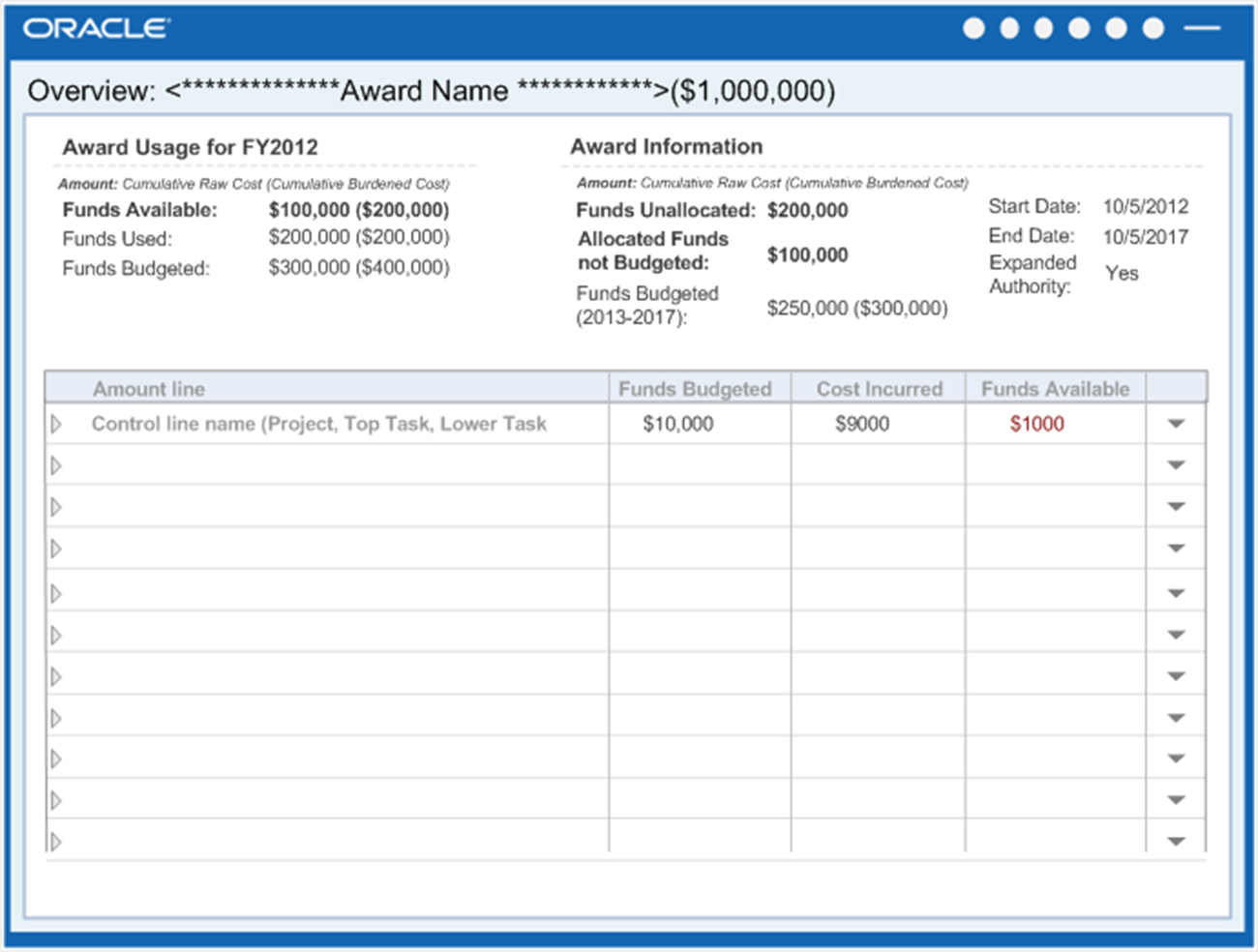The image size is (1258, 952).
Task: Click the Control line name row text
Action: (x=318, y=424)
